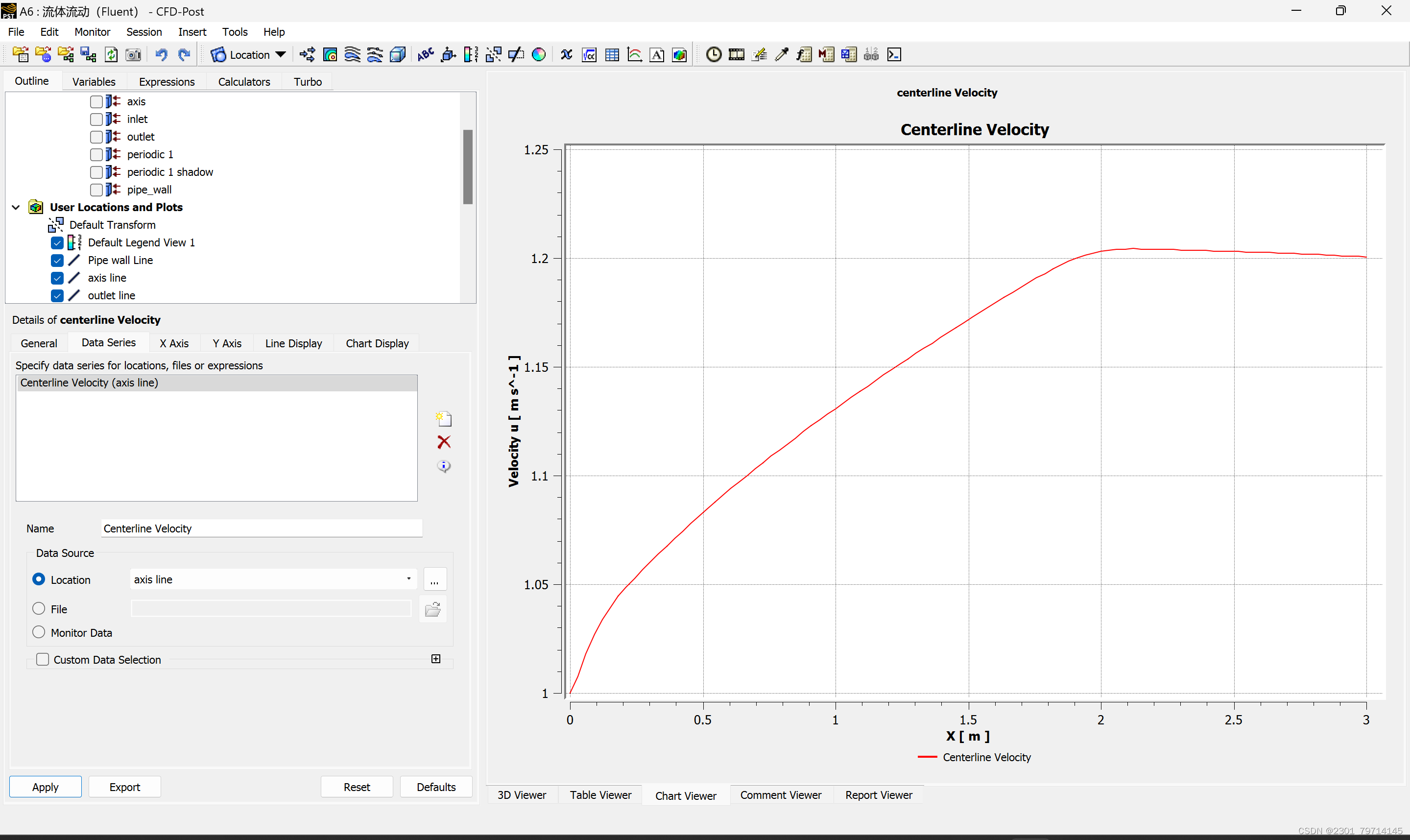Click the Export button
The height and width of the screenshot is (840, 1410).
(x=124, y=787)
